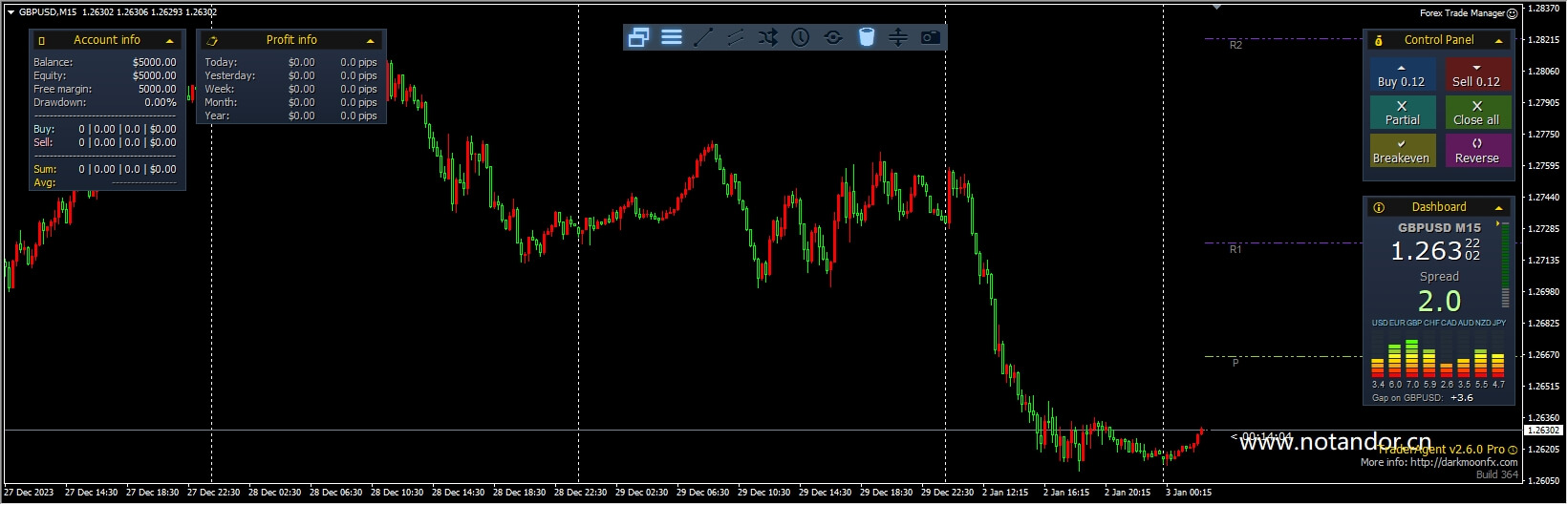1568x505 pixels.
Task: Take a chart screenshot with camera icon
Action: (930, 37)
